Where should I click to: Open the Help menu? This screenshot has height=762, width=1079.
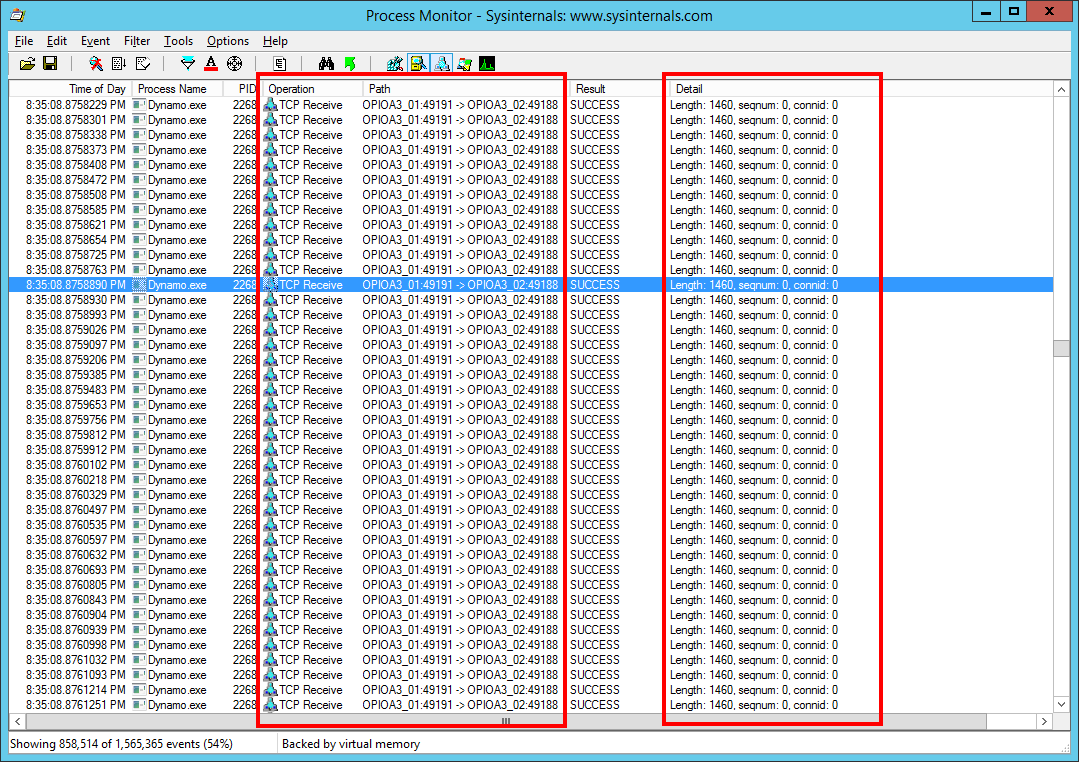[275, 41]
